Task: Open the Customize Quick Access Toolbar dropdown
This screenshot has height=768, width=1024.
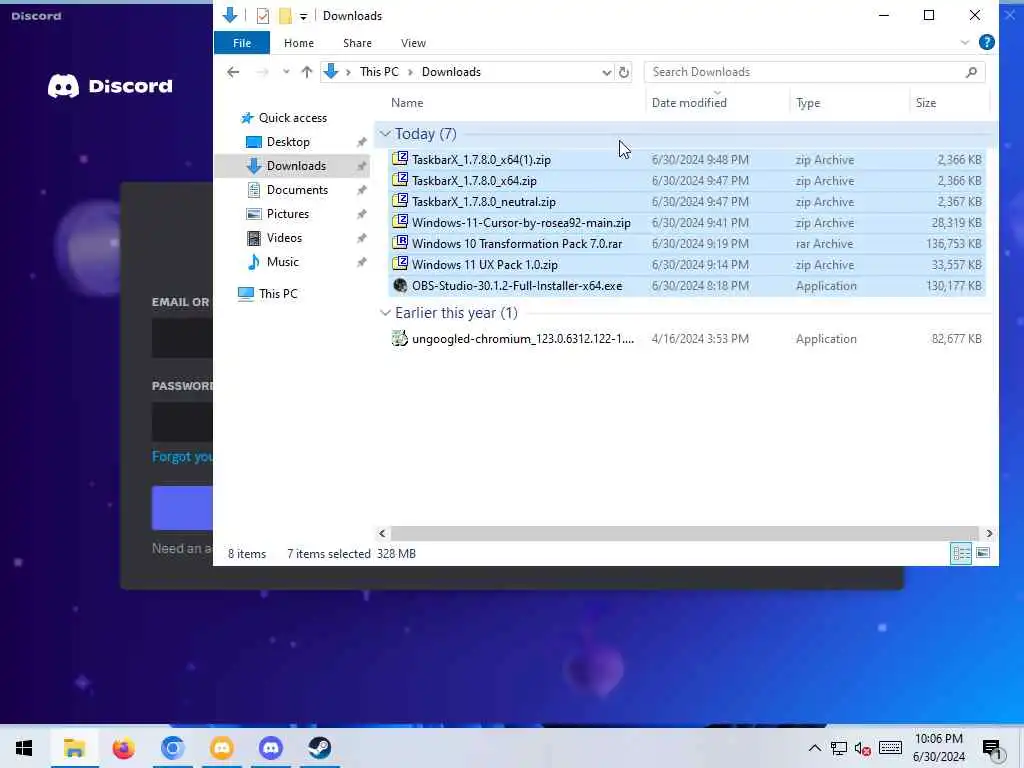Action: coord(303,16)
